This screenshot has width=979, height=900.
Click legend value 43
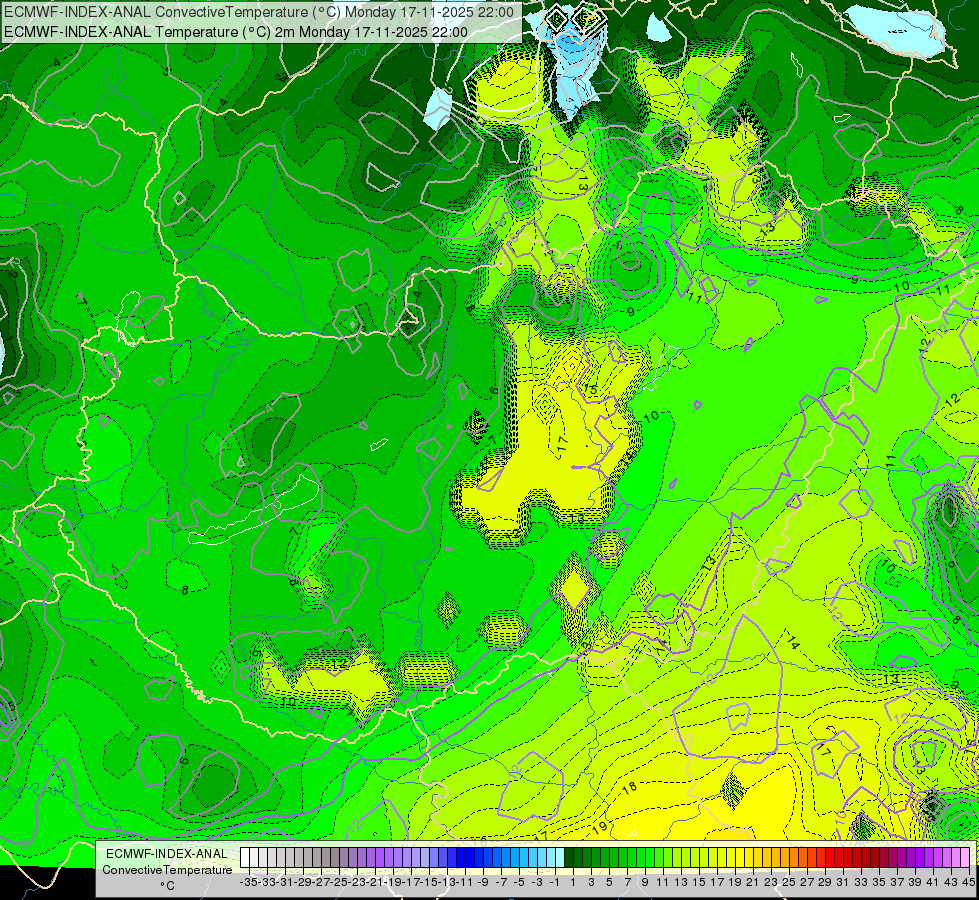951,883
